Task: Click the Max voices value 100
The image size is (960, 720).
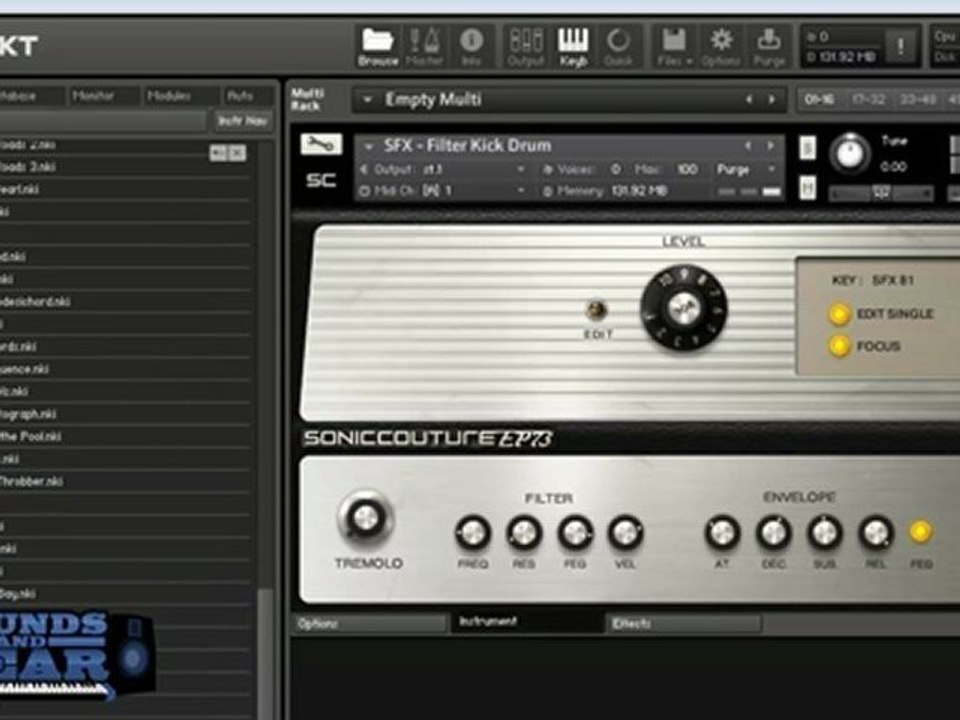Action: (687, 170)
